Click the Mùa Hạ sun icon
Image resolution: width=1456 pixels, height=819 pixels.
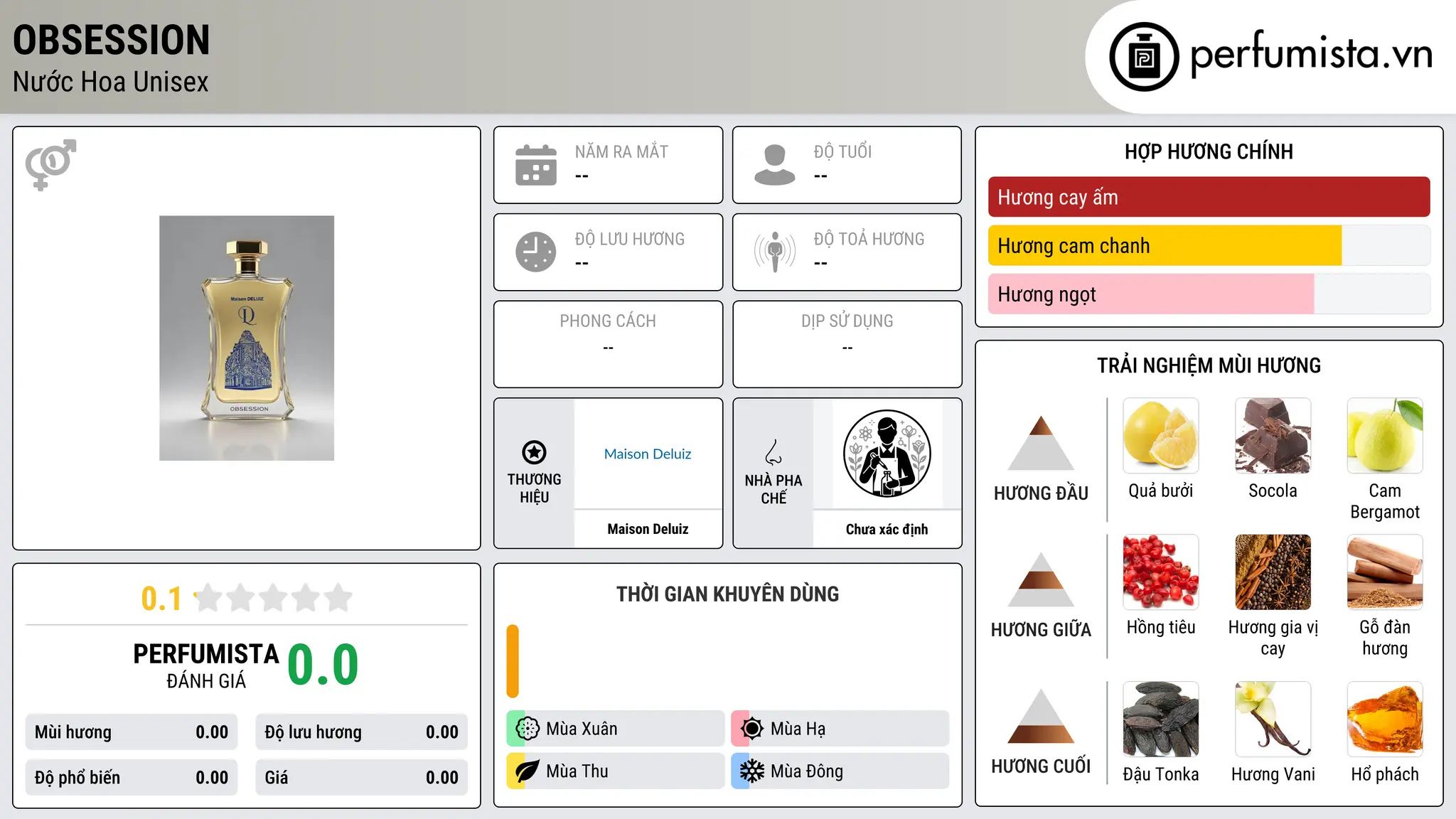[x=752, y=729]
